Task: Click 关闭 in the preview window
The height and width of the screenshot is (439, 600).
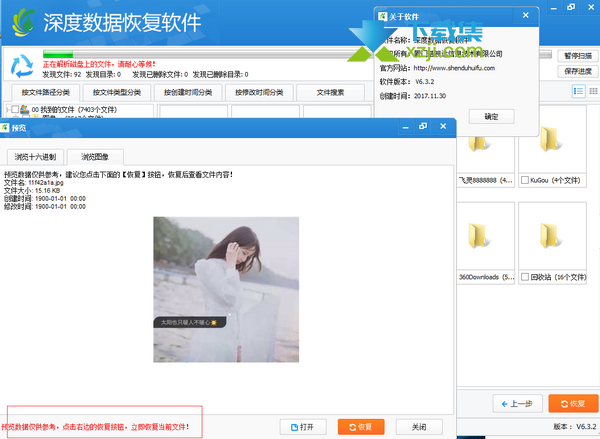Action: point(419,427)
